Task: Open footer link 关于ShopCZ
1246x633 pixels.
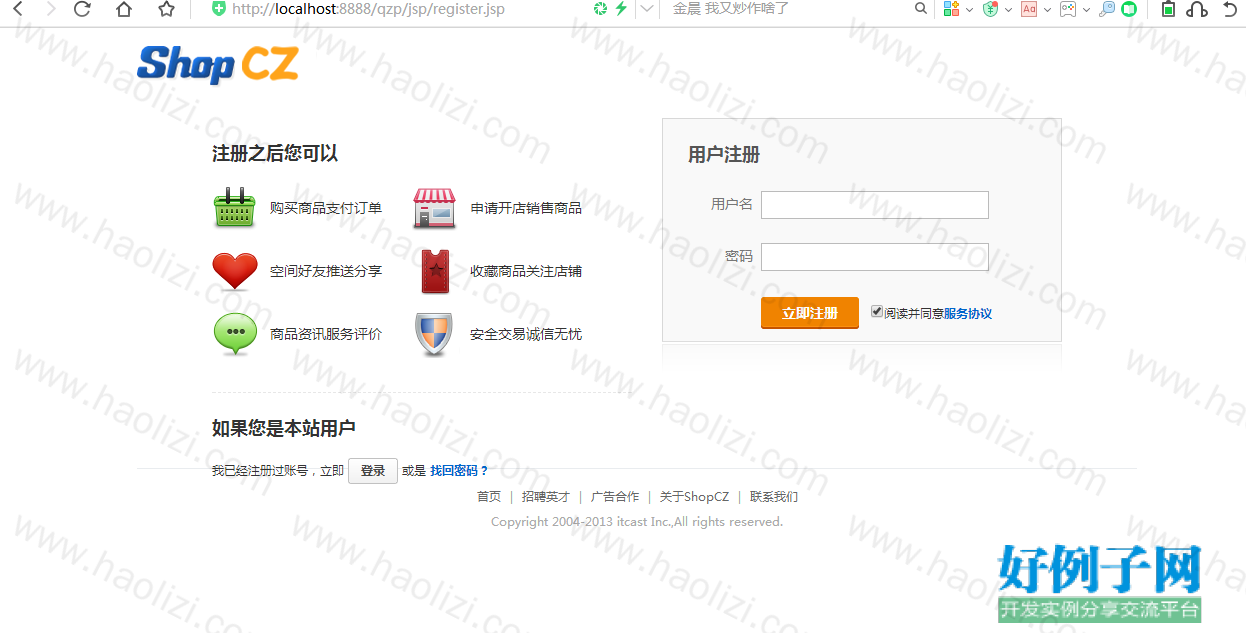Action: pos(694,496)
